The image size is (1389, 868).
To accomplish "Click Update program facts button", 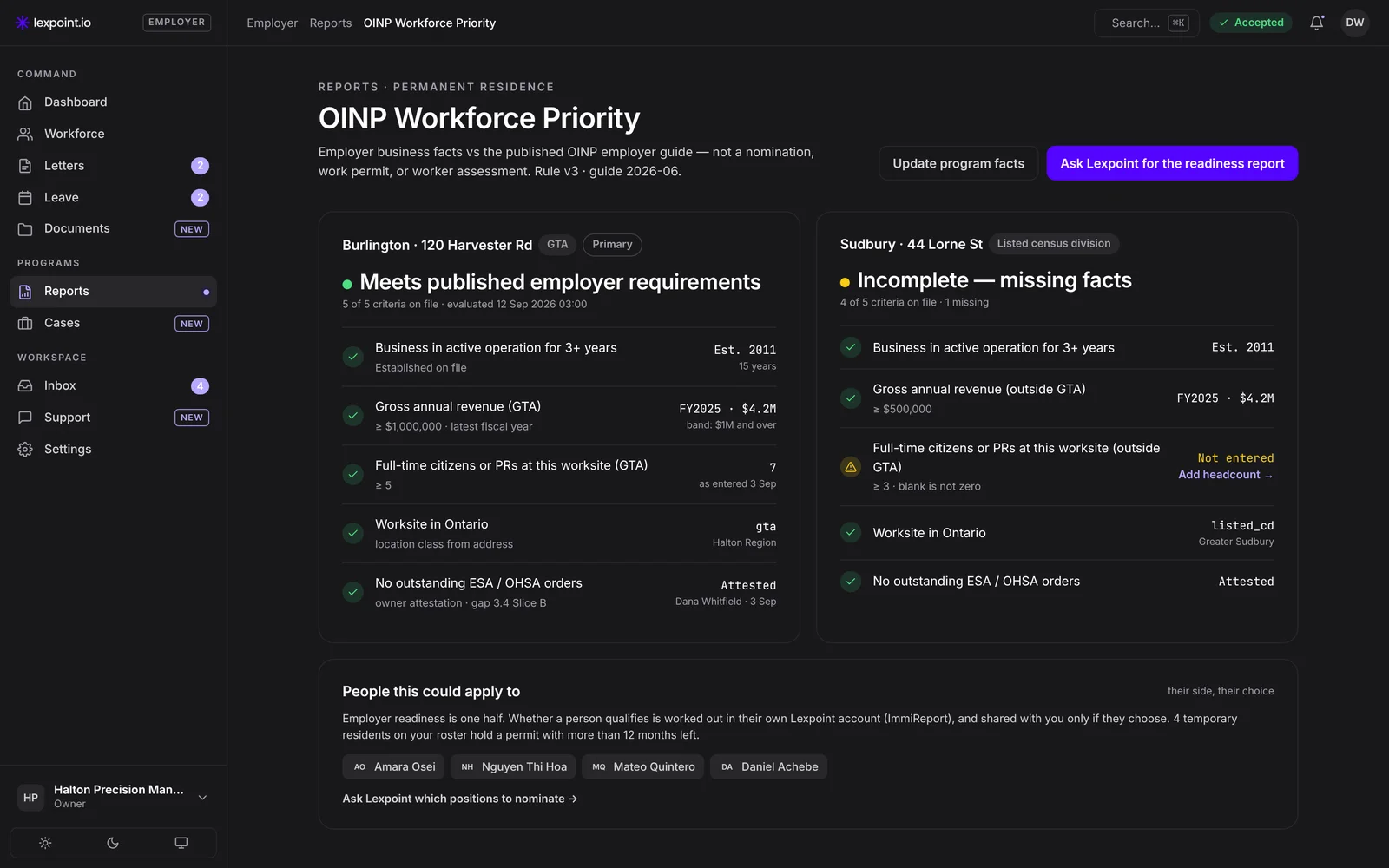I will tap(958, 163).
